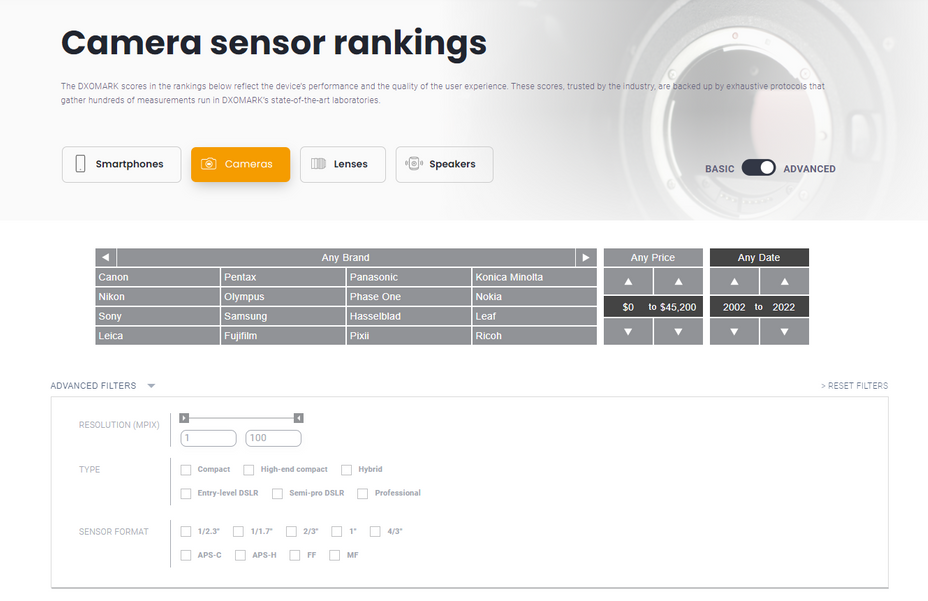Viewport: 928px width, 601px height.
Task: Click the minimum resolution input field
Action: (x=208, y=438)
